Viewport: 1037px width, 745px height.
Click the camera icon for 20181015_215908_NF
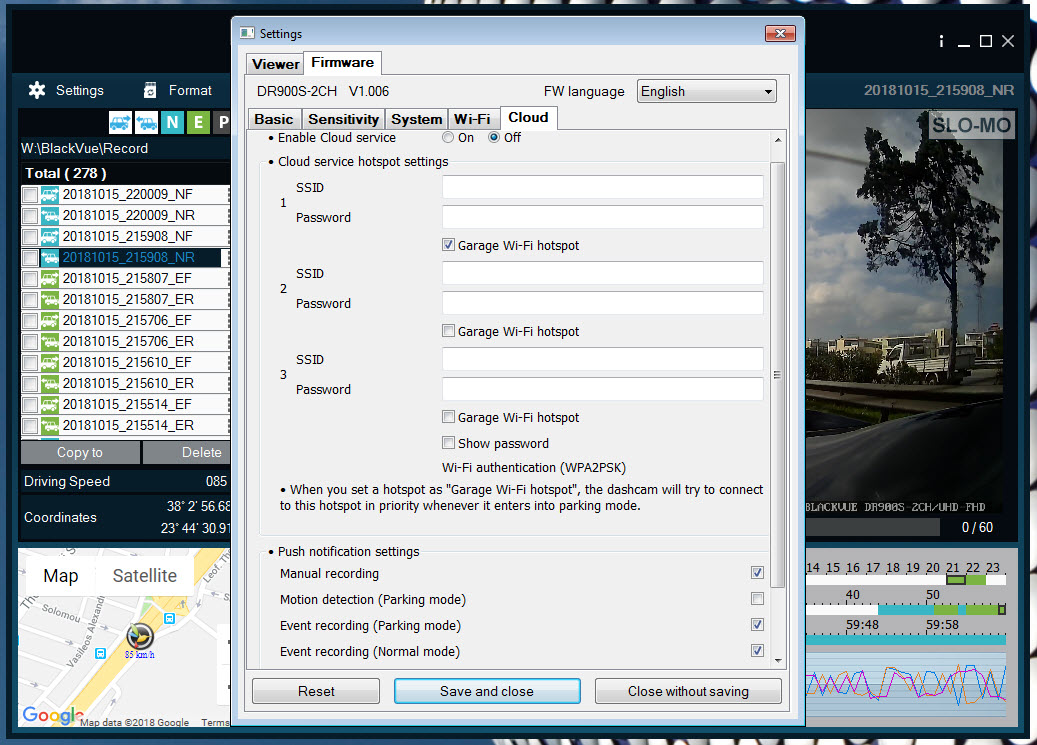click(x=50, y=236)
